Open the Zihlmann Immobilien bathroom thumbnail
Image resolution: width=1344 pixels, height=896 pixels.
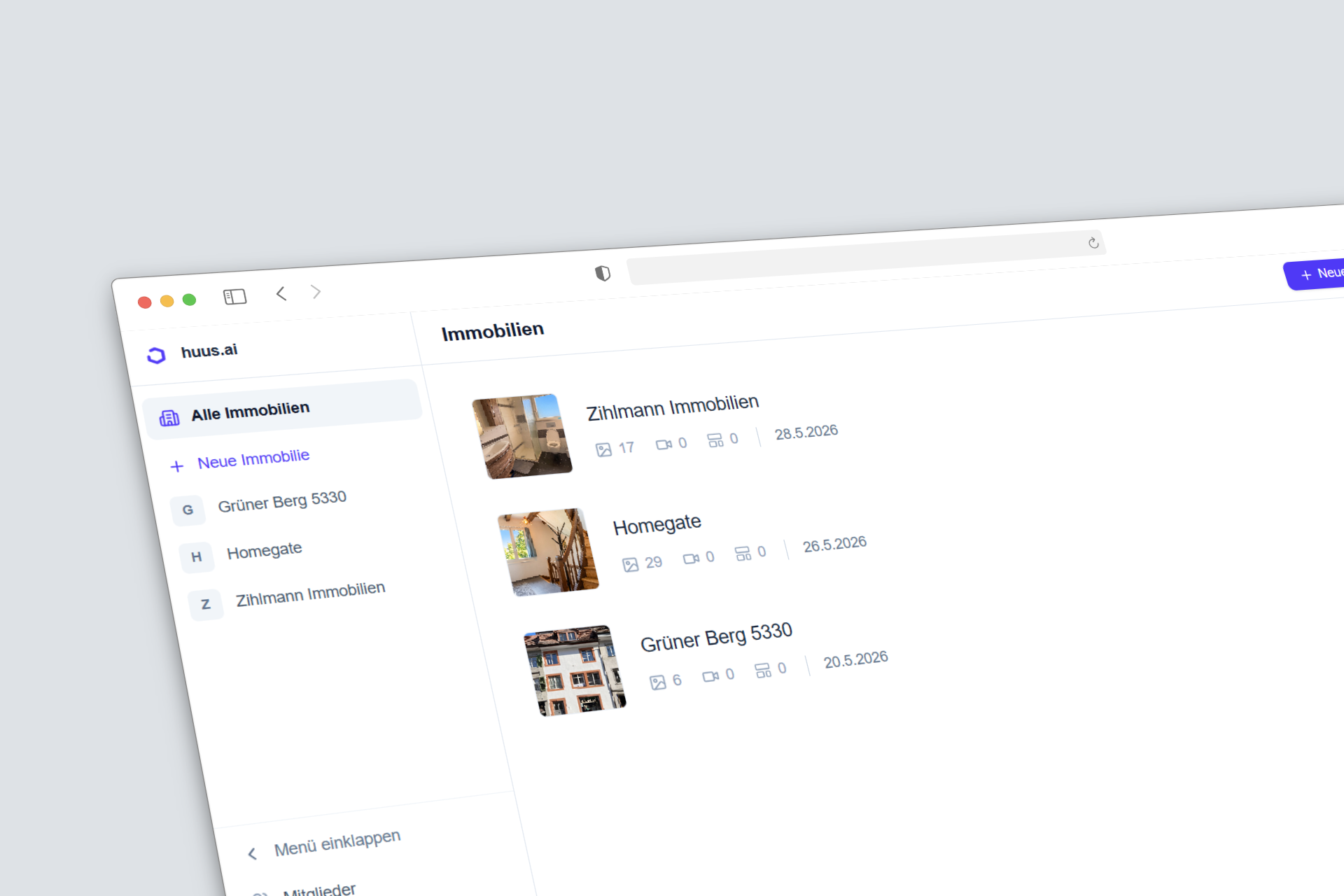(522, 436)
